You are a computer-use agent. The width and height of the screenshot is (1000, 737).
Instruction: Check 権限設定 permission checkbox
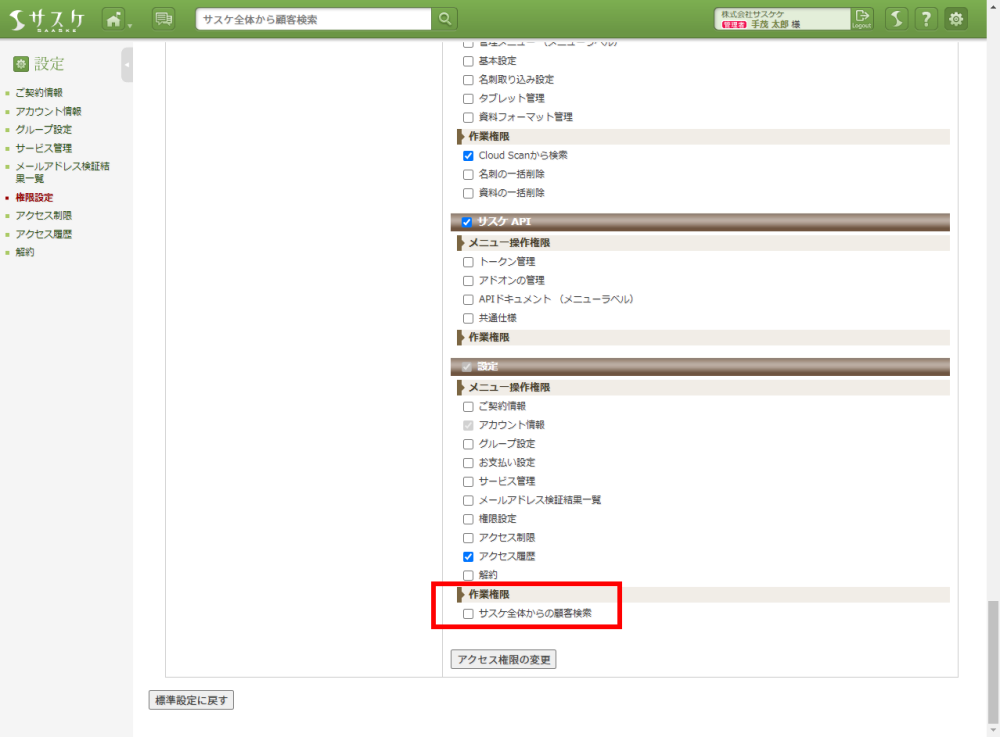468,519
